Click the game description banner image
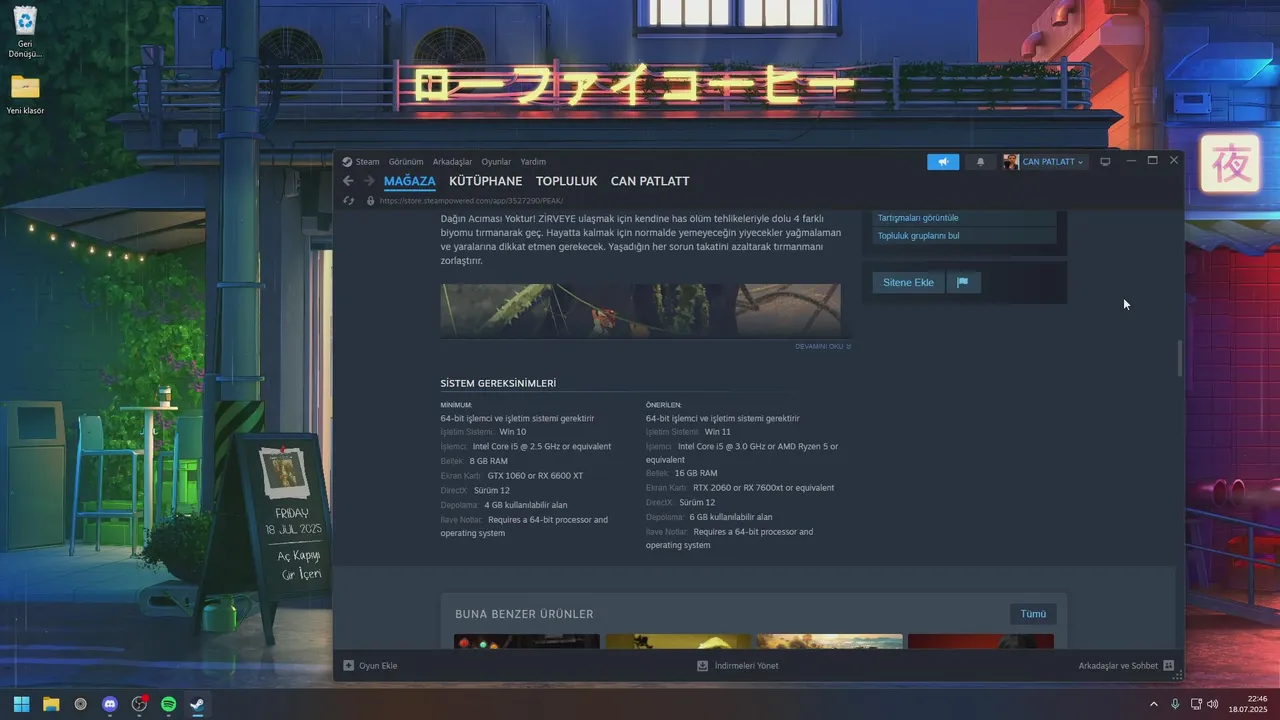This screenshot has height=720, width=1280. tap(640, 310)
